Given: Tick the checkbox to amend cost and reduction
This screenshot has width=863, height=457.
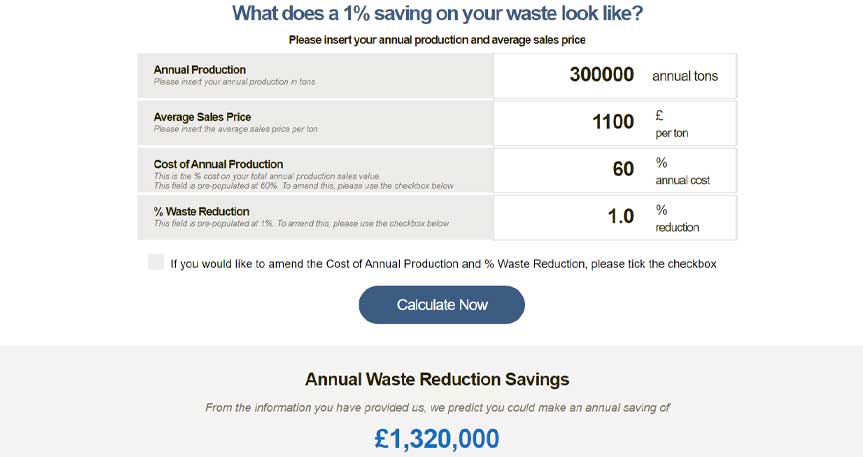Looking at the screenshot, I should pos(156,262).
